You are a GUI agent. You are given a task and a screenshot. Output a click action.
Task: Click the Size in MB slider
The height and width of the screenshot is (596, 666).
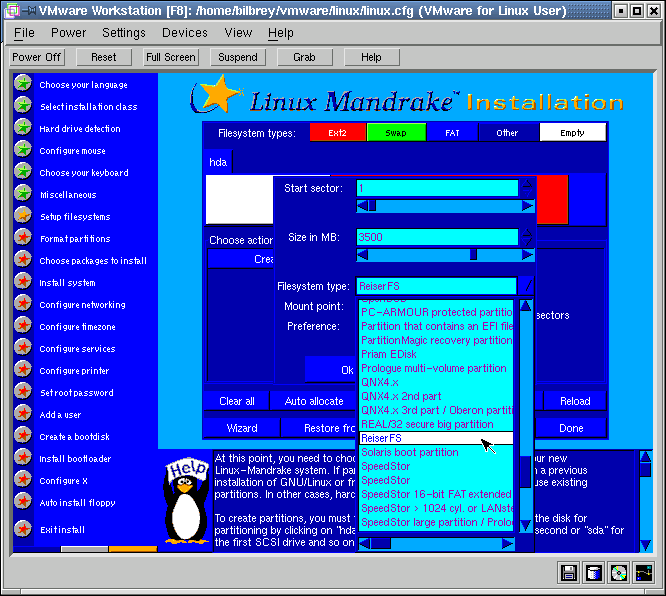click(445, 255)
